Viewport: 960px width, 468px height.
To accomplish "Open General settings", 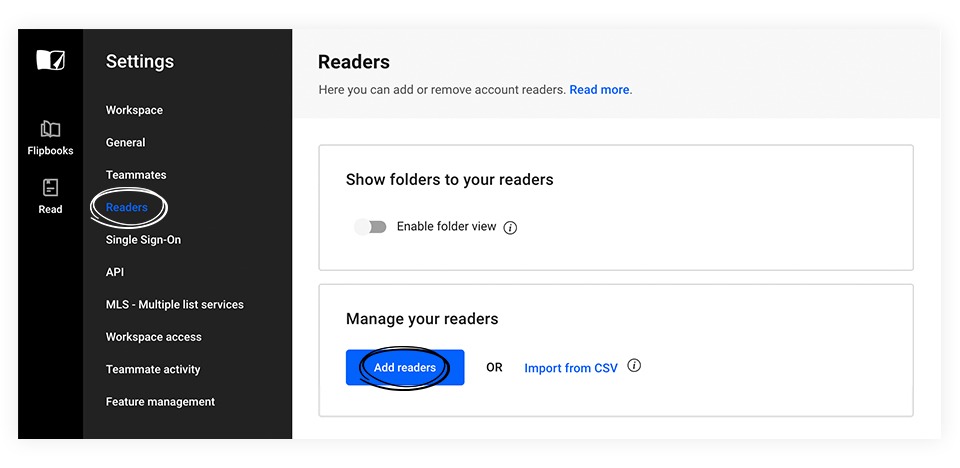I will 126,142.
